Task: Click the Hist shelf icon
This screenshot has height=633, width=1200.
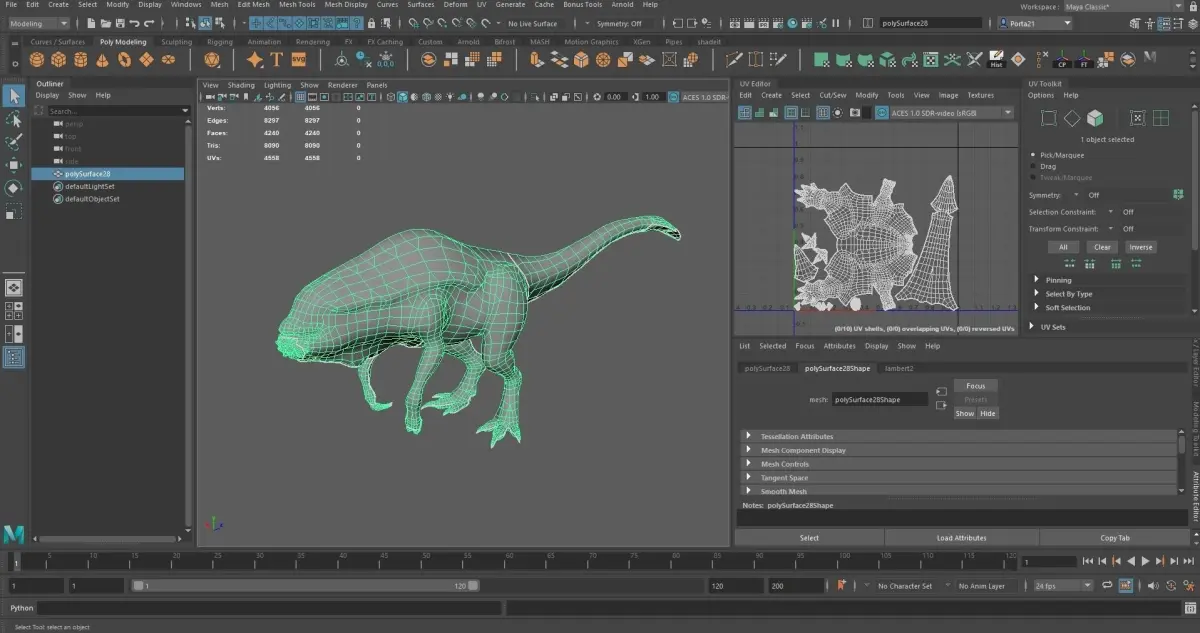Action: [996, 60]
